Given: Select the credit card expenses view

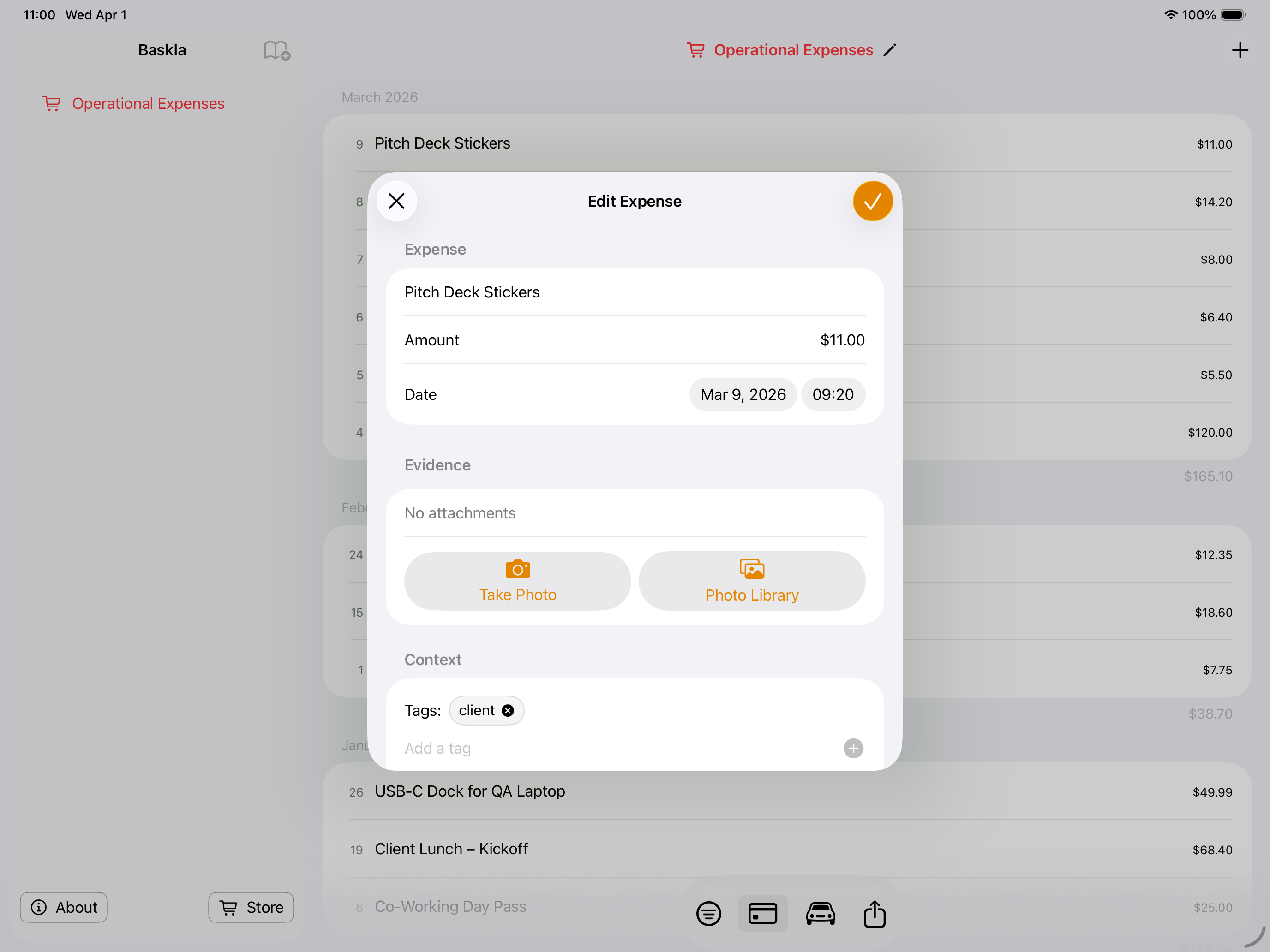Looking at the screenshot, I should (x=762, y=913).
